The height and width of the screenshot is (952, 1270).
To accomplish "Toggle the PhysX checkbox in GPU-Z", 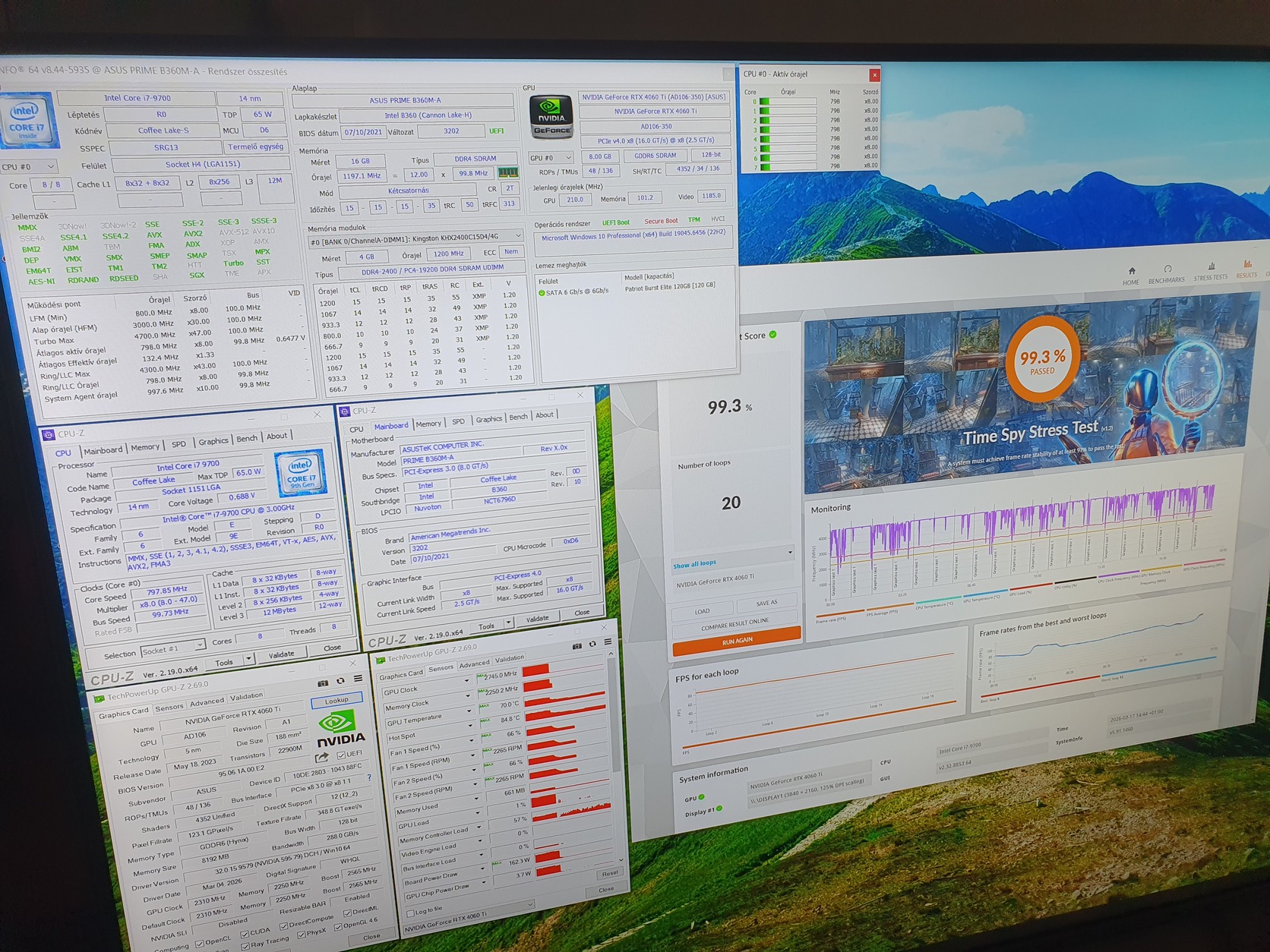I will (302, 933).
